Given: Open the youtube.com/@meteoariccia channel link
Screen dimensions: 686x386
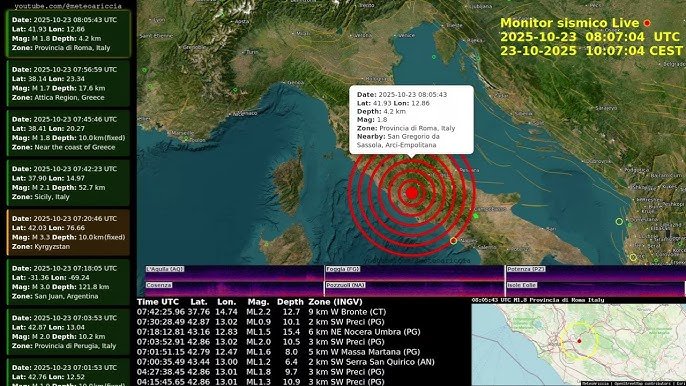Looking at the screenshot, I should 68,6.
